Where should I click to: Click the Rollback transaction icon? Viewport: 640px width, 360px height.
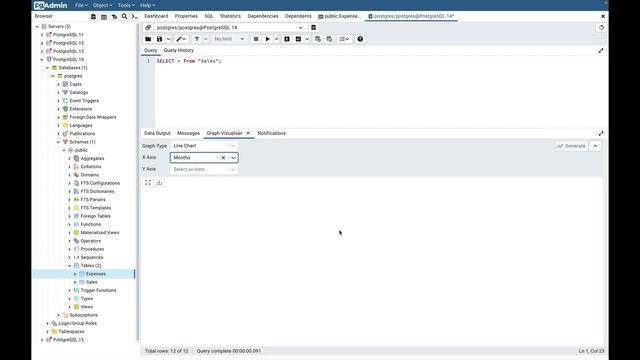pyautogui.click(x=329, y=39)
